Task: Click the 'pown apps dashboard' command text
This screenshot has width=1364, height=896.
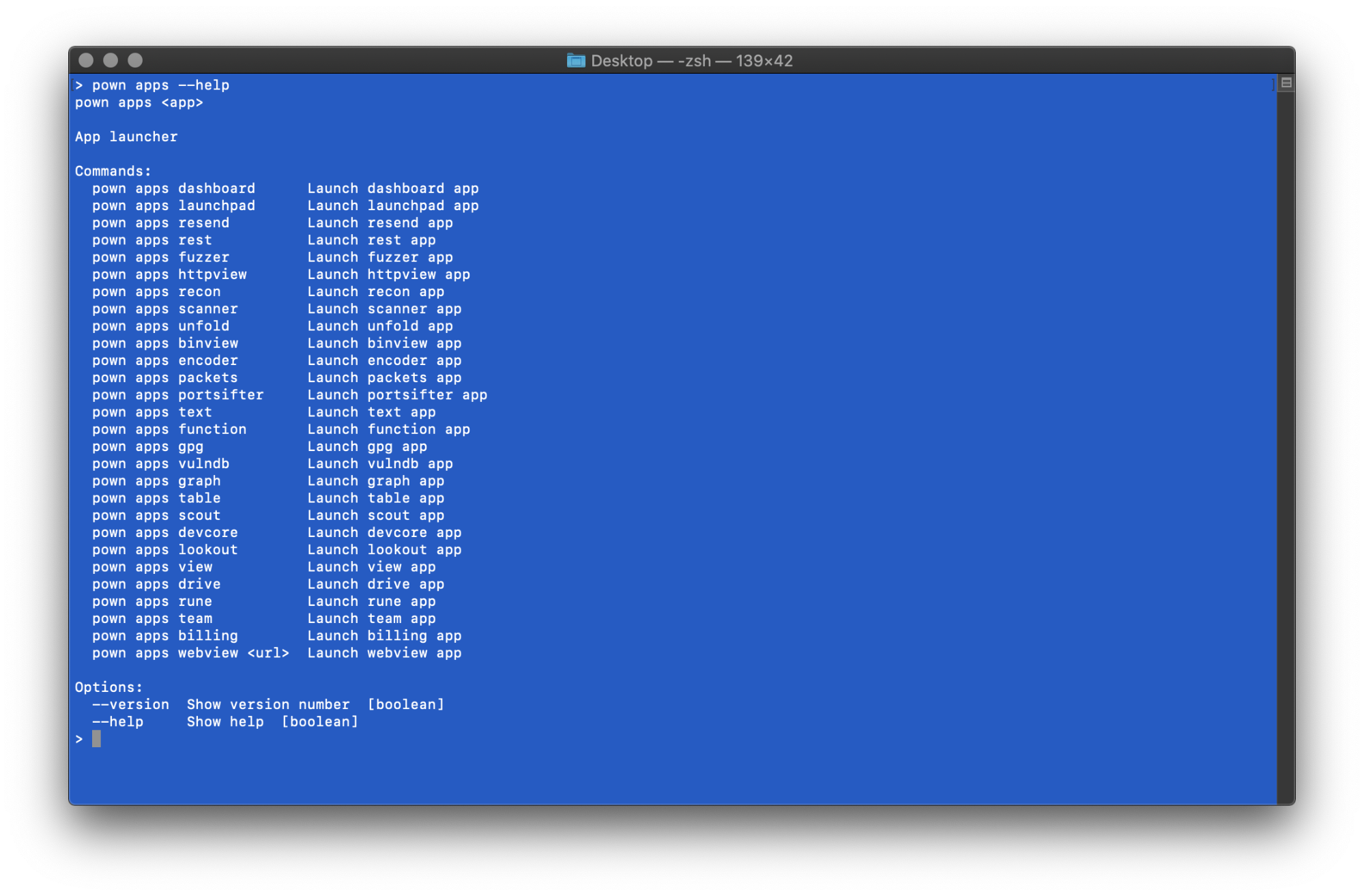Action: coord(173,188)
